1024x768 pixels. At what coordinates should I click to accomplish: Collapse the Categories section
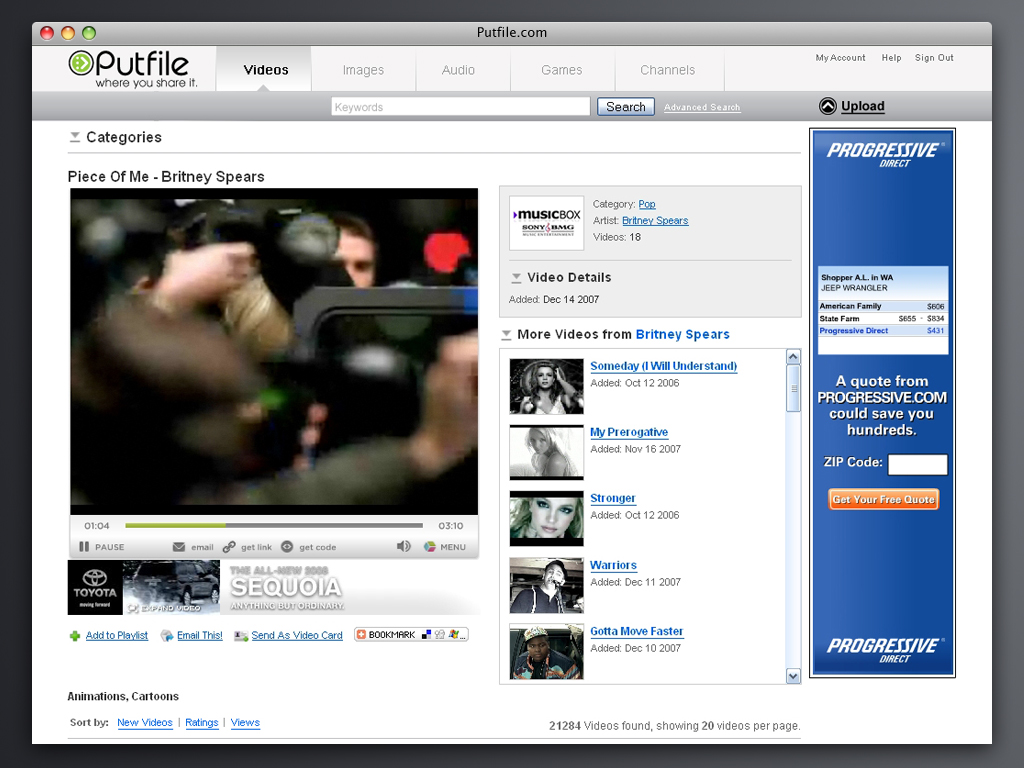[x=75, y=138]
